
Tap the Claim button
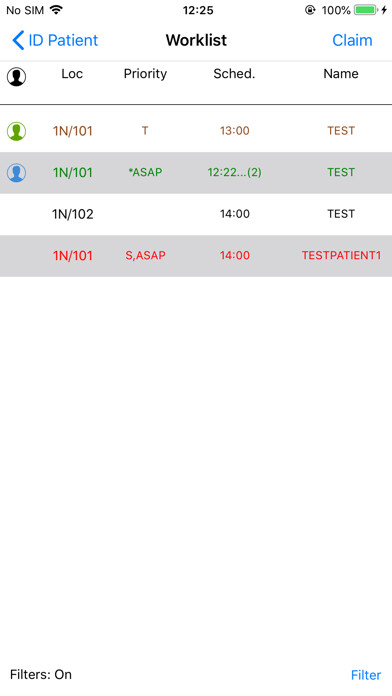(x=352, y=40)
